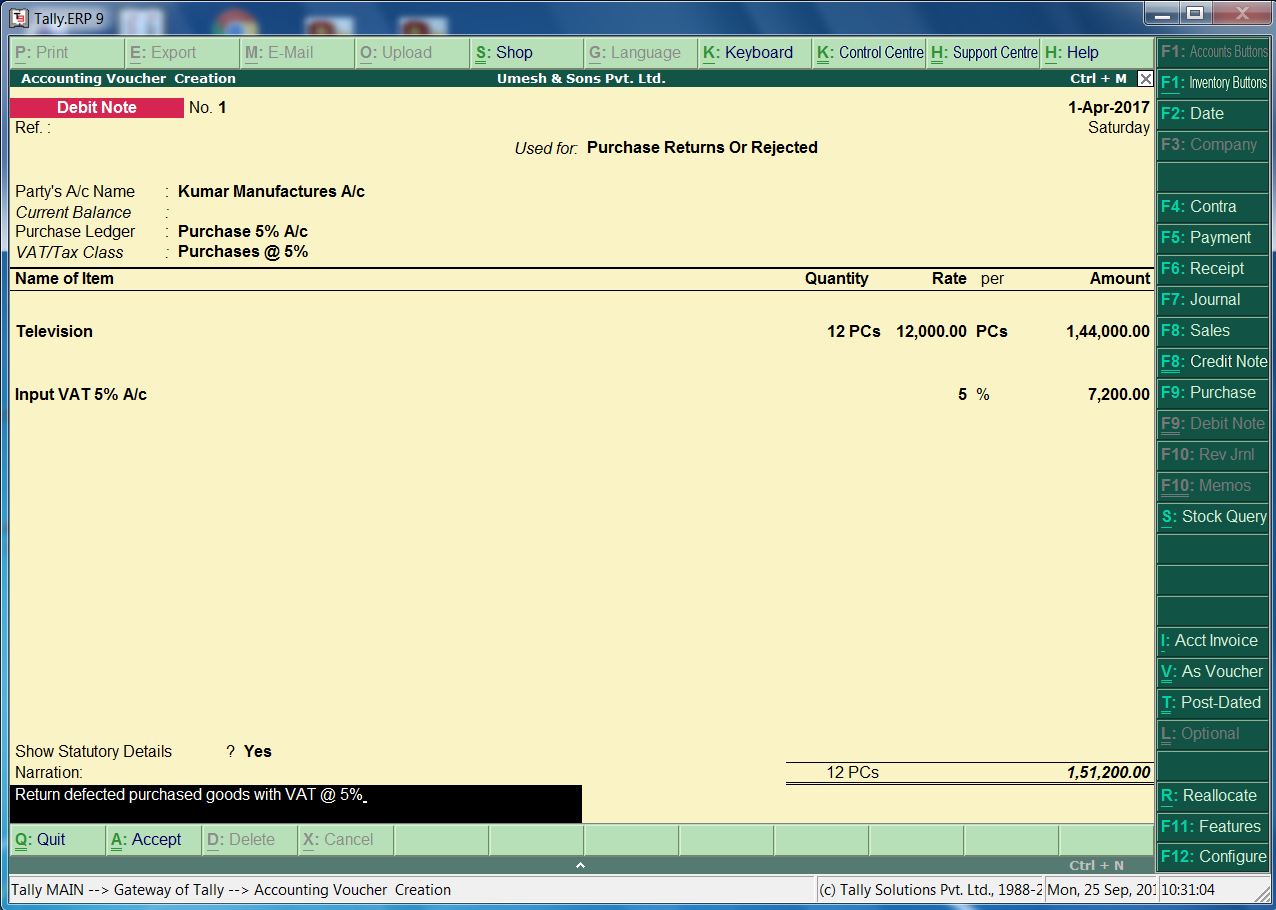Click the Ctrl + N calculator label

1097,865
